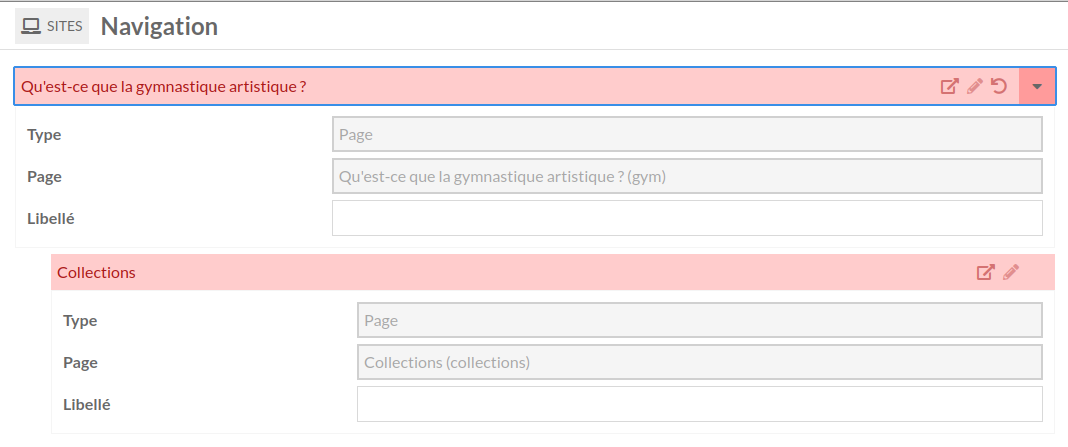Select the 'Qu'est-ce que la gymnastique artistique ?' header row

[535, 87]
